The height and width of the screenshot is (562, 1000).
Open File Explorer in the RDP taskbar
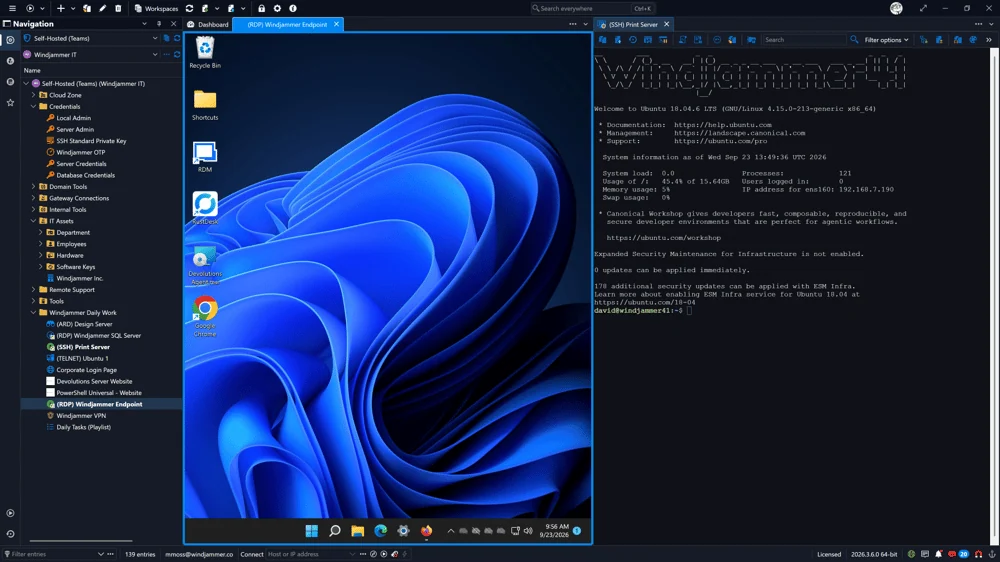357,531
